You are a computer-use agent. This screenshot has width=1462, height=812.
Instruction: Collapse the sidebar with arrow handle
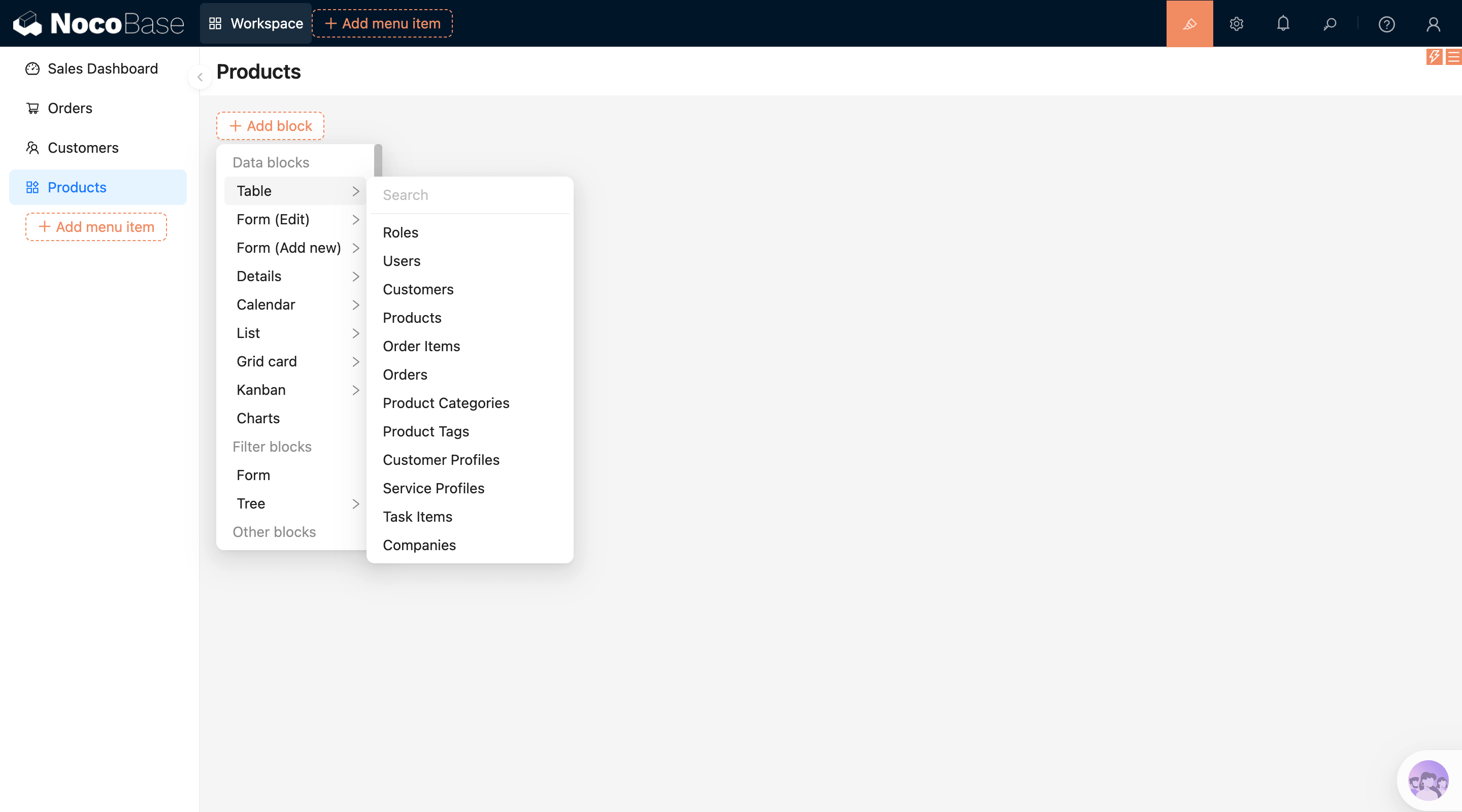click(200, 77)
